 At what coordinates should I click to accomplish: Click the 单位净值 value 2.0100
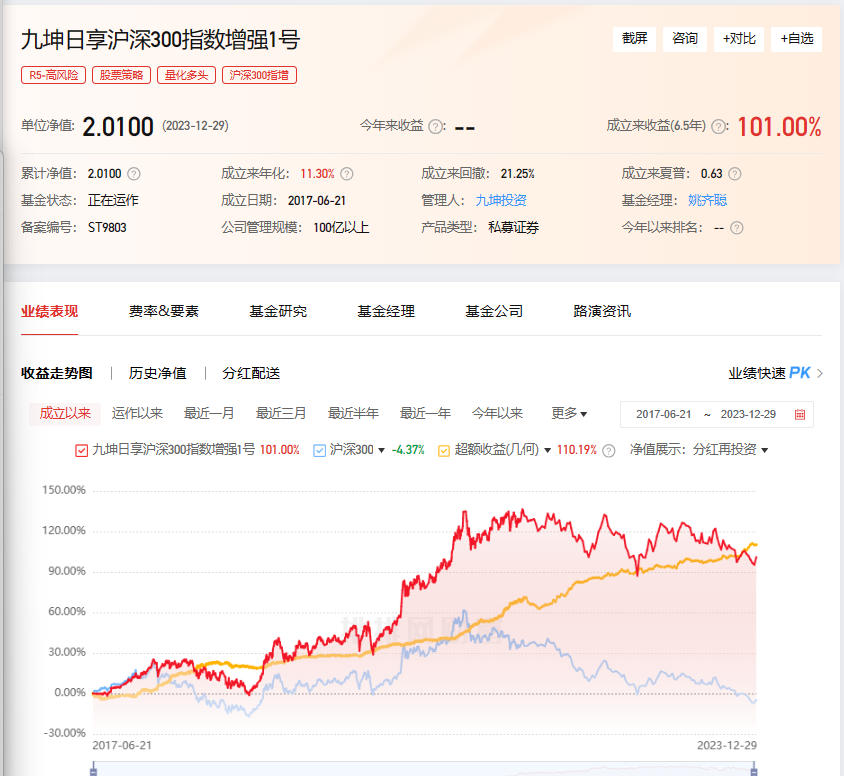coord(118,127)
